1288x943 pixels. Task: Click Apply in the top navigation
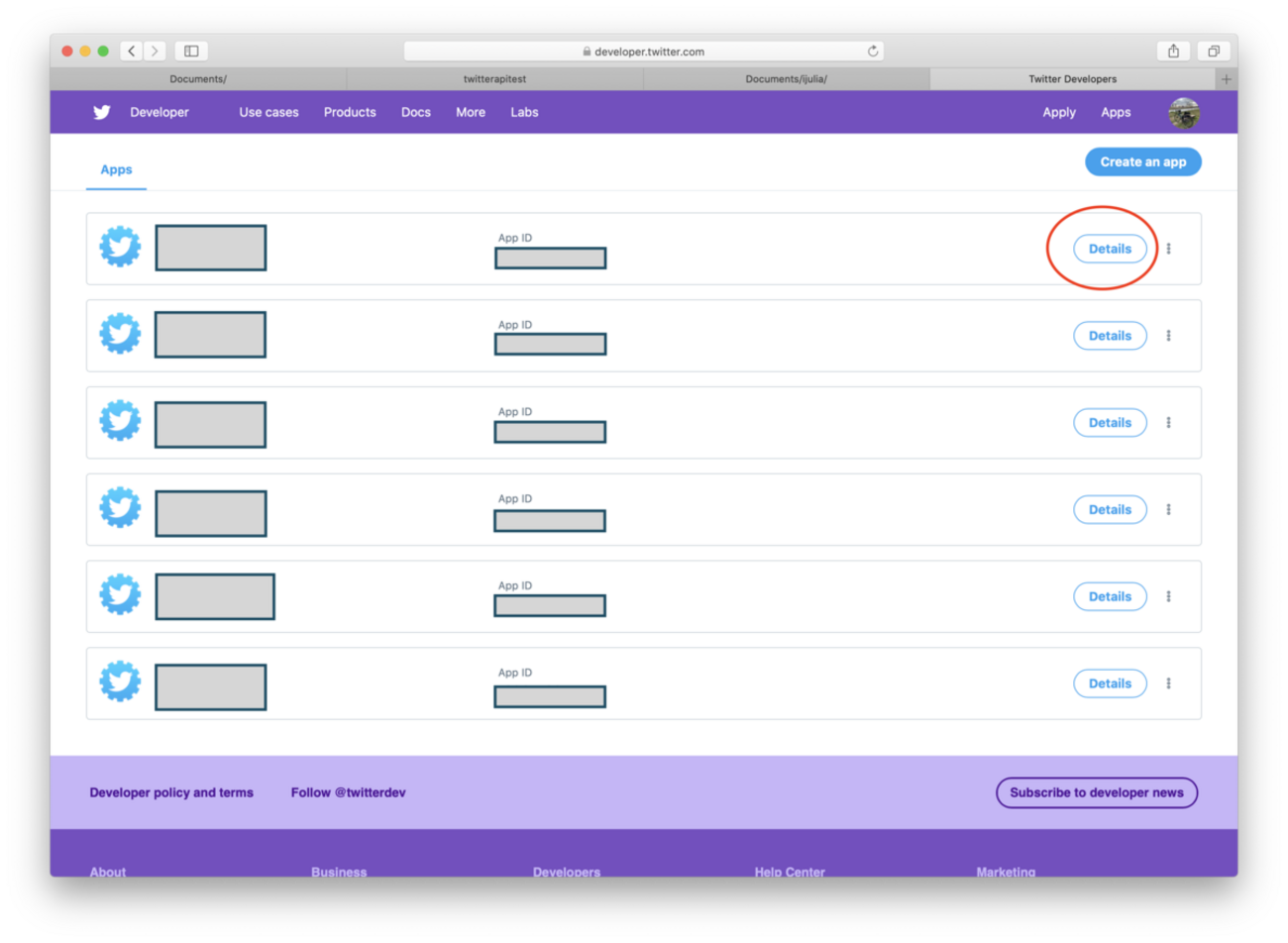click(x=1059, y=112)
